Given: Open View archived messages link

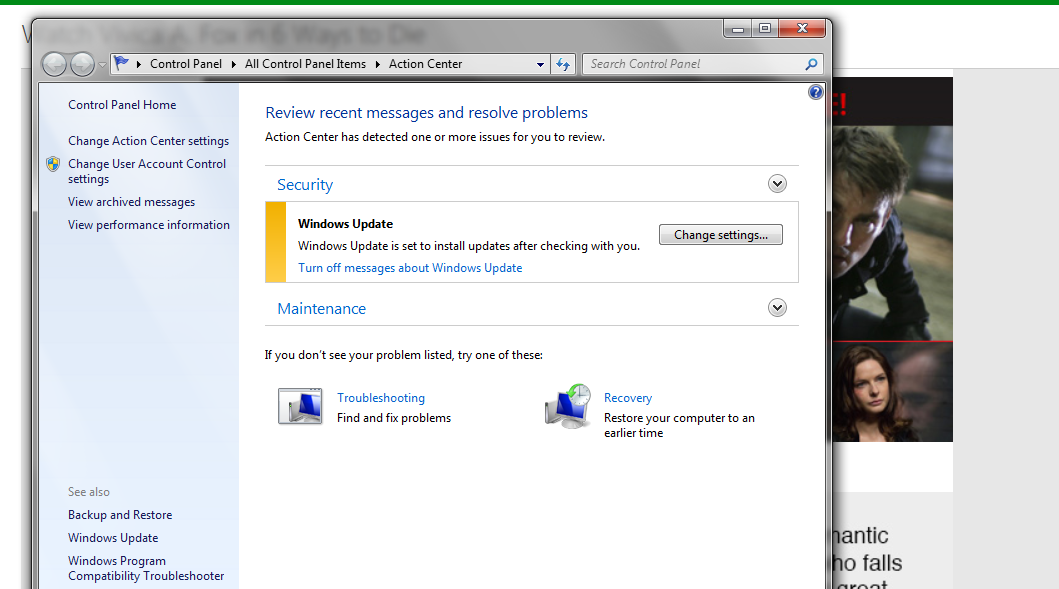Looking at the screenshot, I should pyautogui.click(x=131, y=202).
